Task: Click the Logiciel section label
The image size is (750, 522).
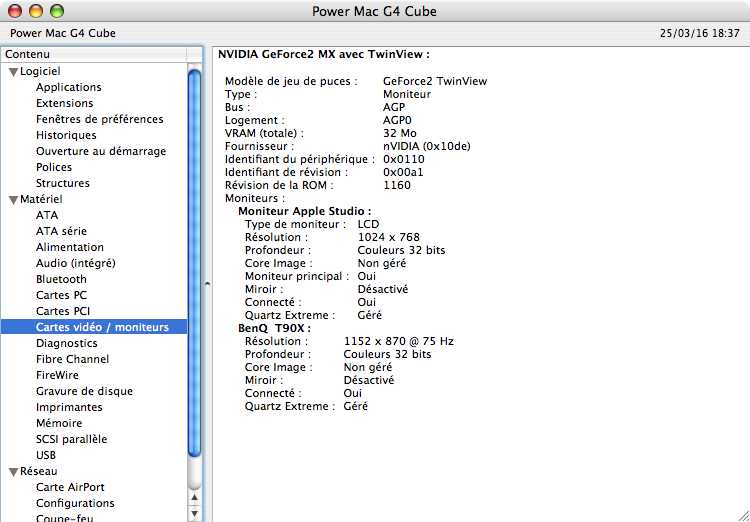Action: (40, 71)
